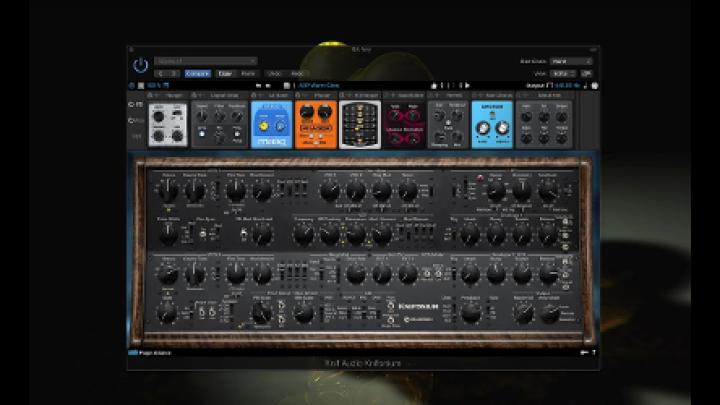Select the graphic equalizer module
The height and width of the screenshot is (405, 720).
[x=360, y=124]
